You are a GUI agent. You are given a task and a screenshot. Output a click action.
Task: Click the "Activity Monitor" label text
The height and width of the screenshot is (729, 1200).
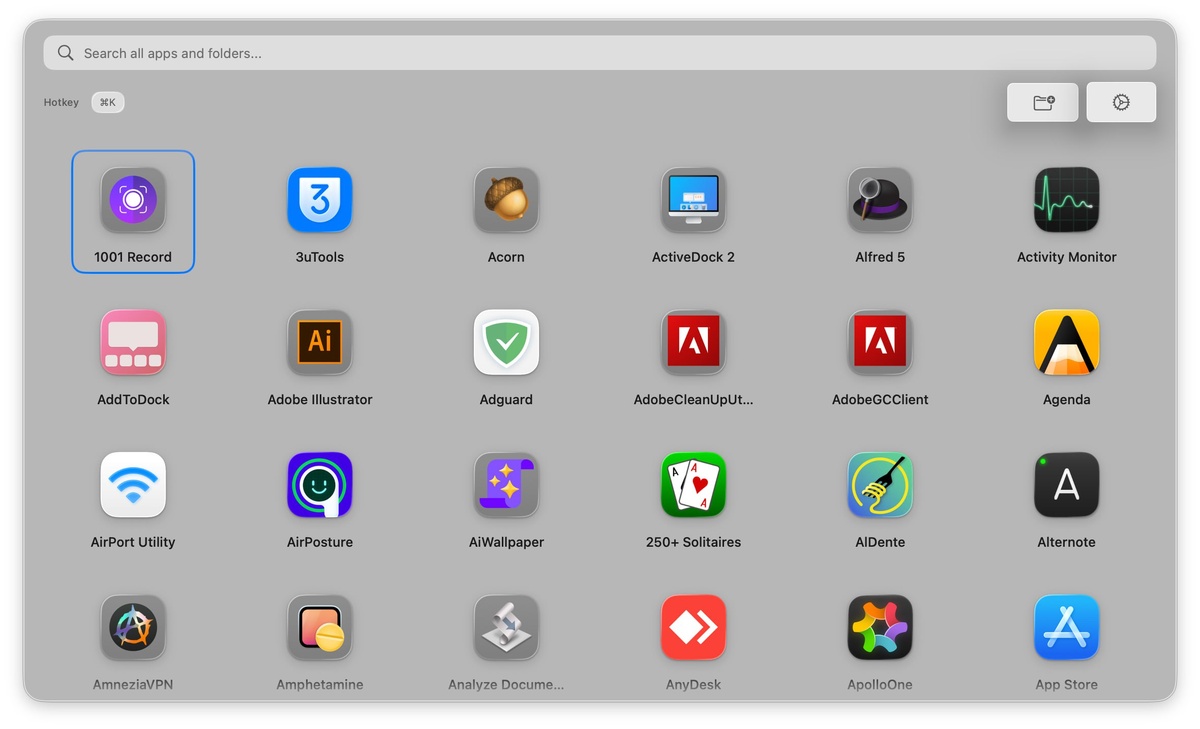tap(1067, 257)
